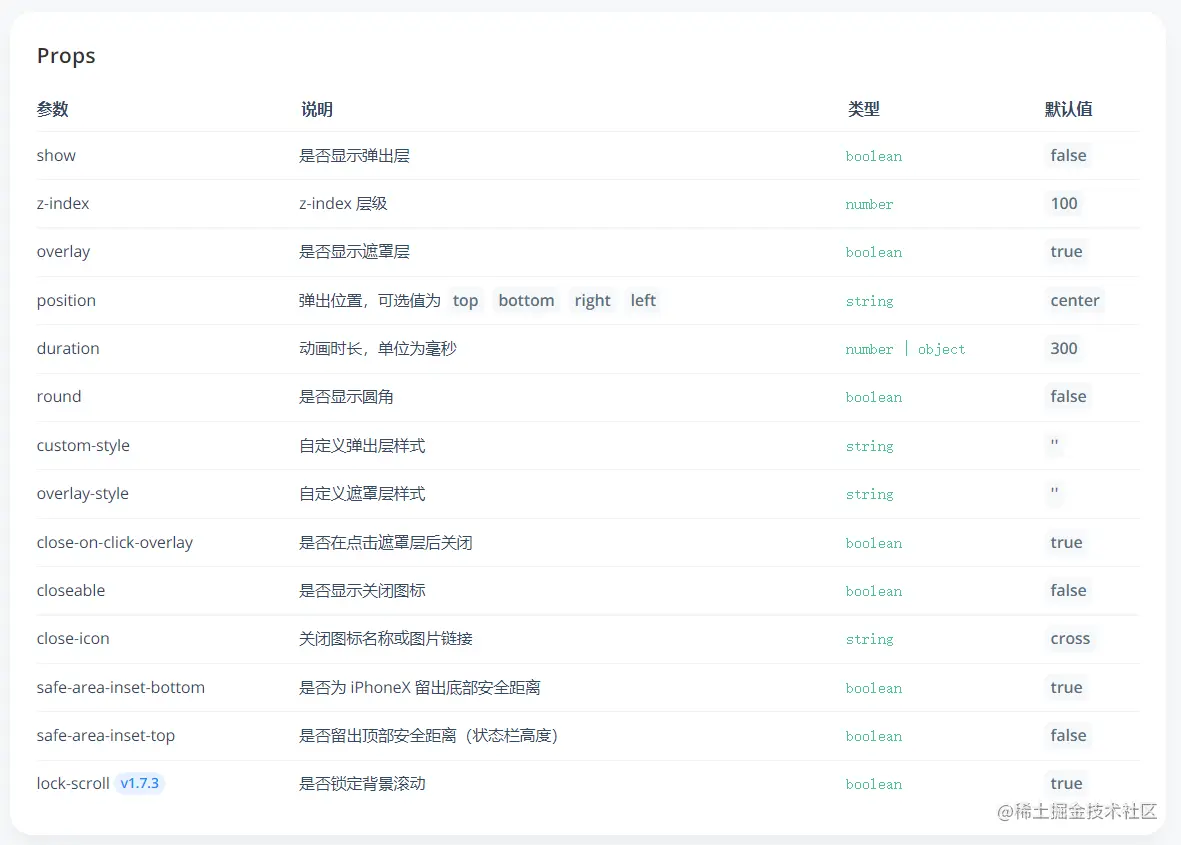Click the closeable parameter name
This screenshot has height=845, width=1181.
(71, 590)
